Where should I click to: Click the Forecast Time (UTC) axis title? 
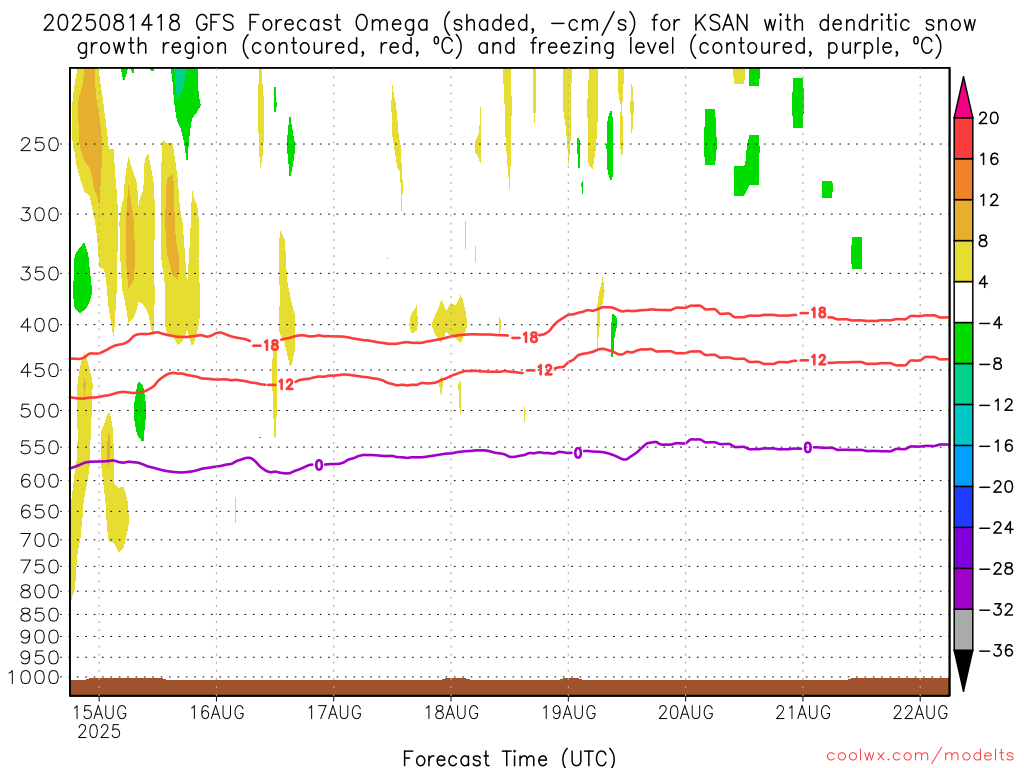[x=509, y=758]
